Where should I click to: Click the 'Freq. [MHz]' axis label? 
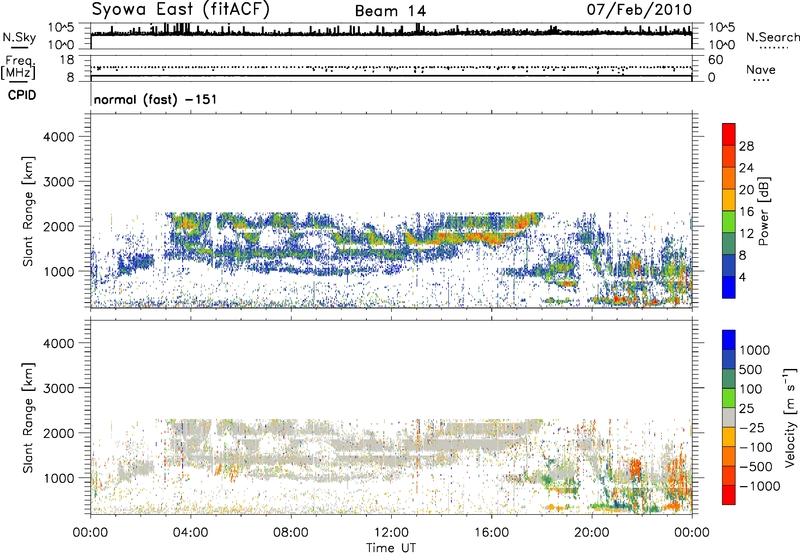[x=19, y=67]
